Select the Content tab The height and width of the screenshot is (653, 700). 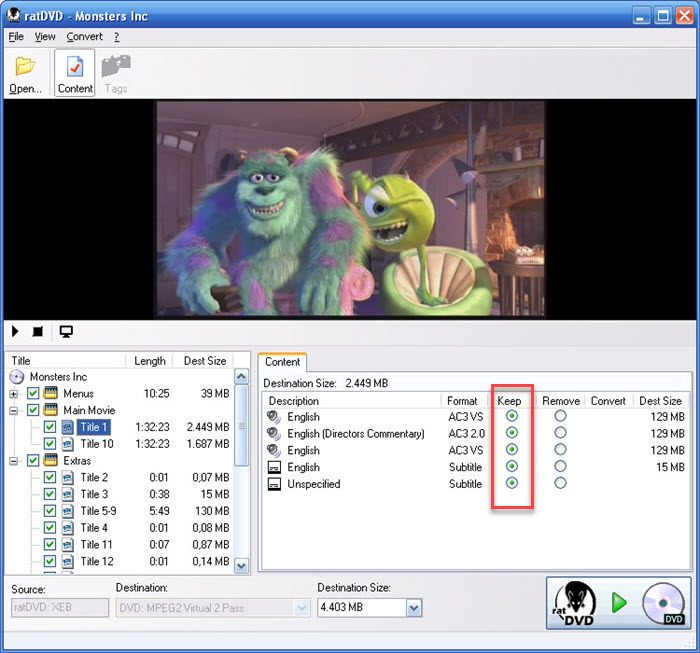[282, 362]
